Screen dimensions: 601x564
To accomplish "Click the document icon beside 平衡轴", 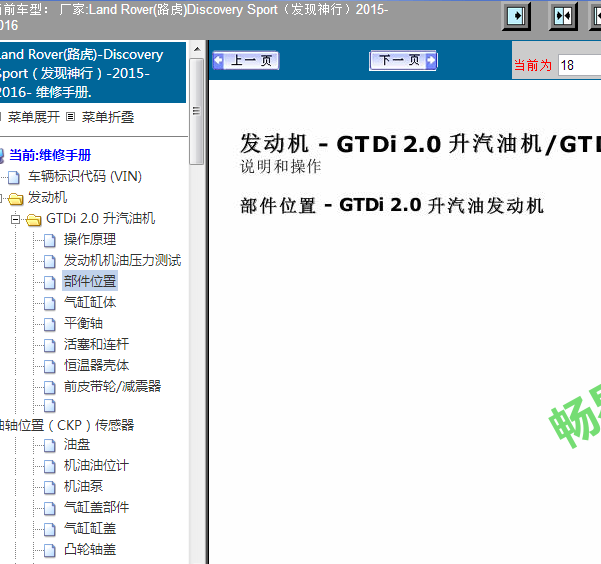I will 50,324.
